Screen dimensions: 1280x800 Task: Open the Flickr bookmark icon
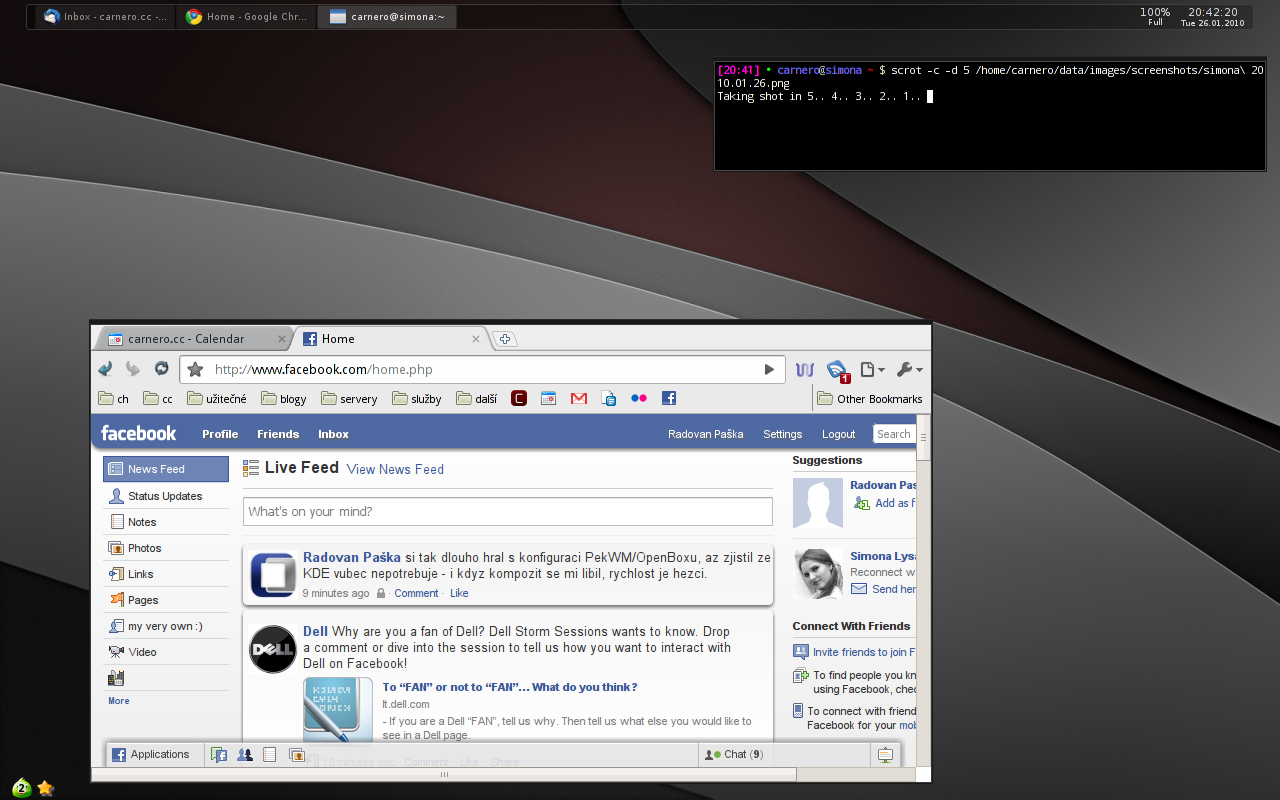pyautogui.click(x=639, y=398)
